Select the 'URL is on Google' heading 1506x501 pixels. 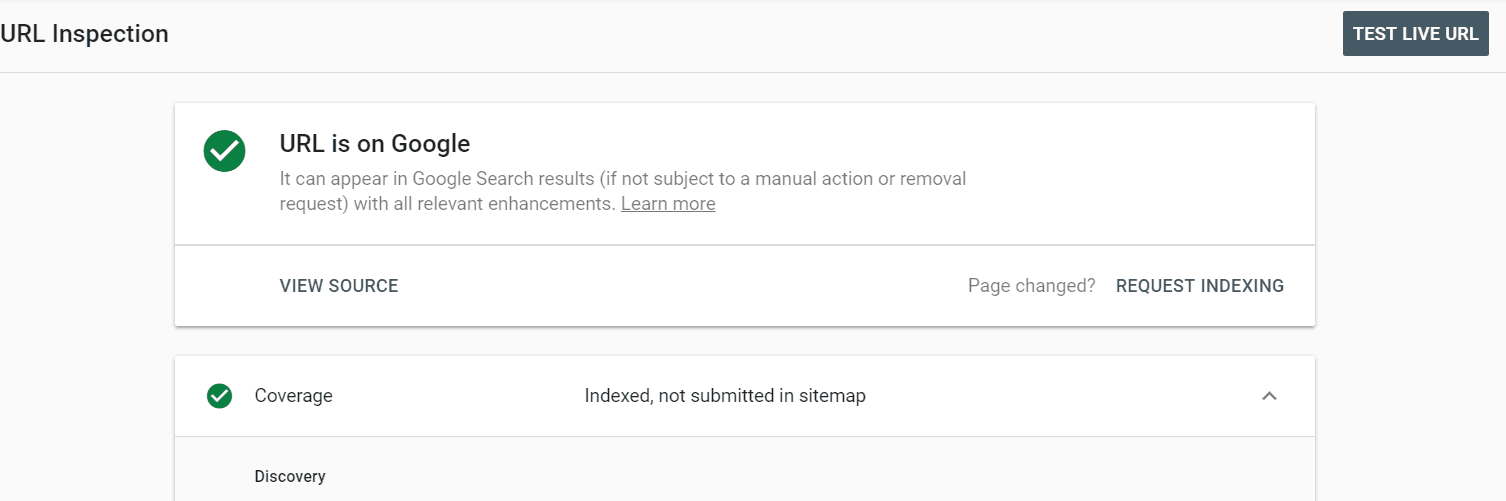pyautogui.click(x=375, y=144)
